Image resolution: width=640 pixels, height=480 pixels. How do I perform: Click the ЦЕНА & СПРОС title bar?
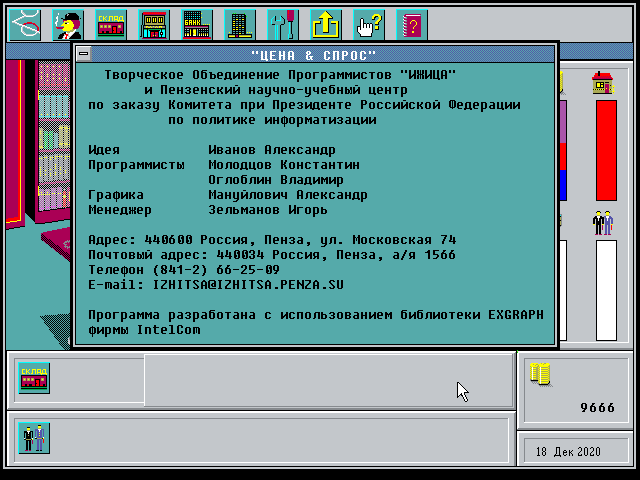point(313,55)
